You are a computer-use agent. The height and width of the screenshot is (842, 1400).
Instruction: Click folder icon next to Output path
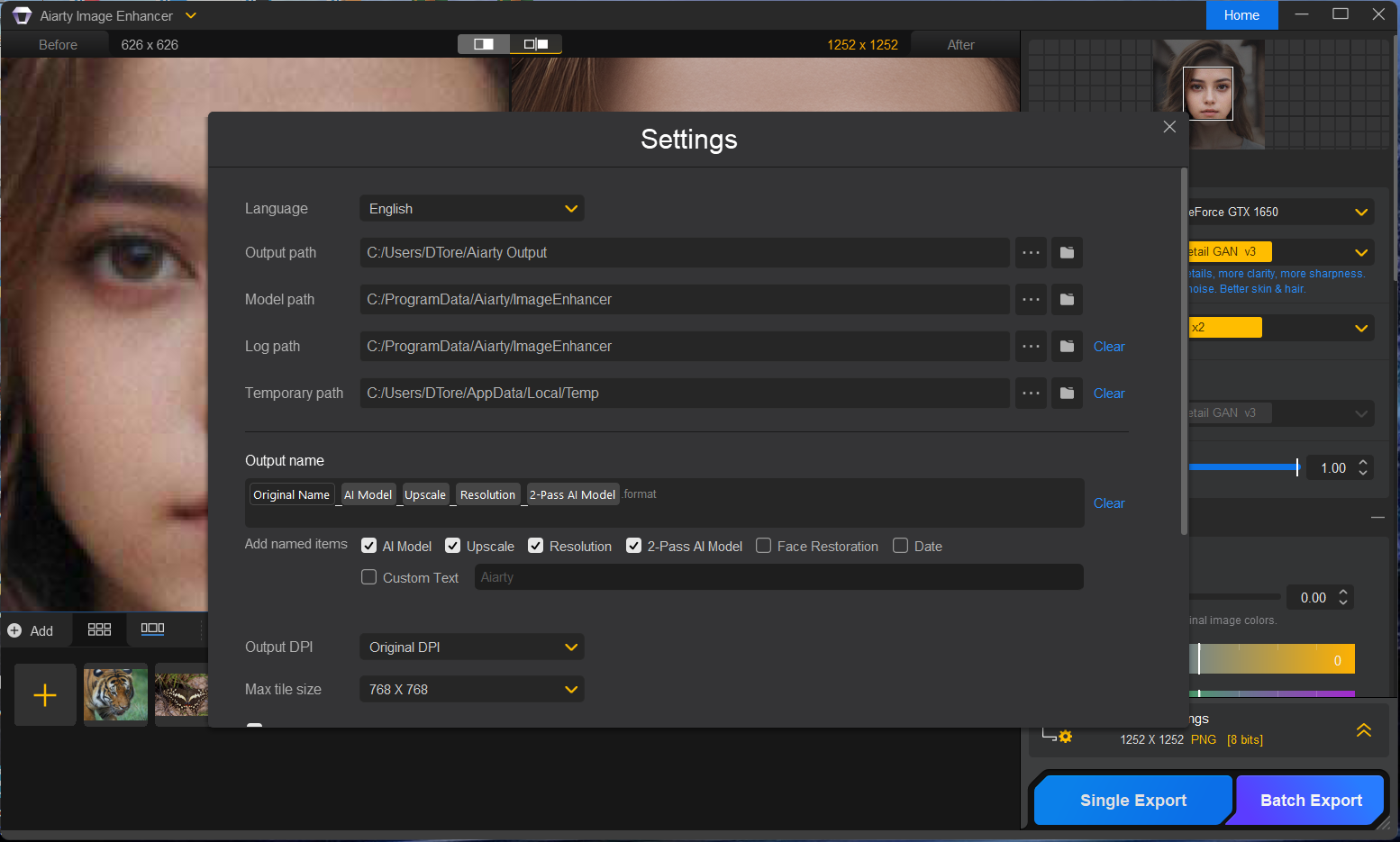[x=1067, y=253]
